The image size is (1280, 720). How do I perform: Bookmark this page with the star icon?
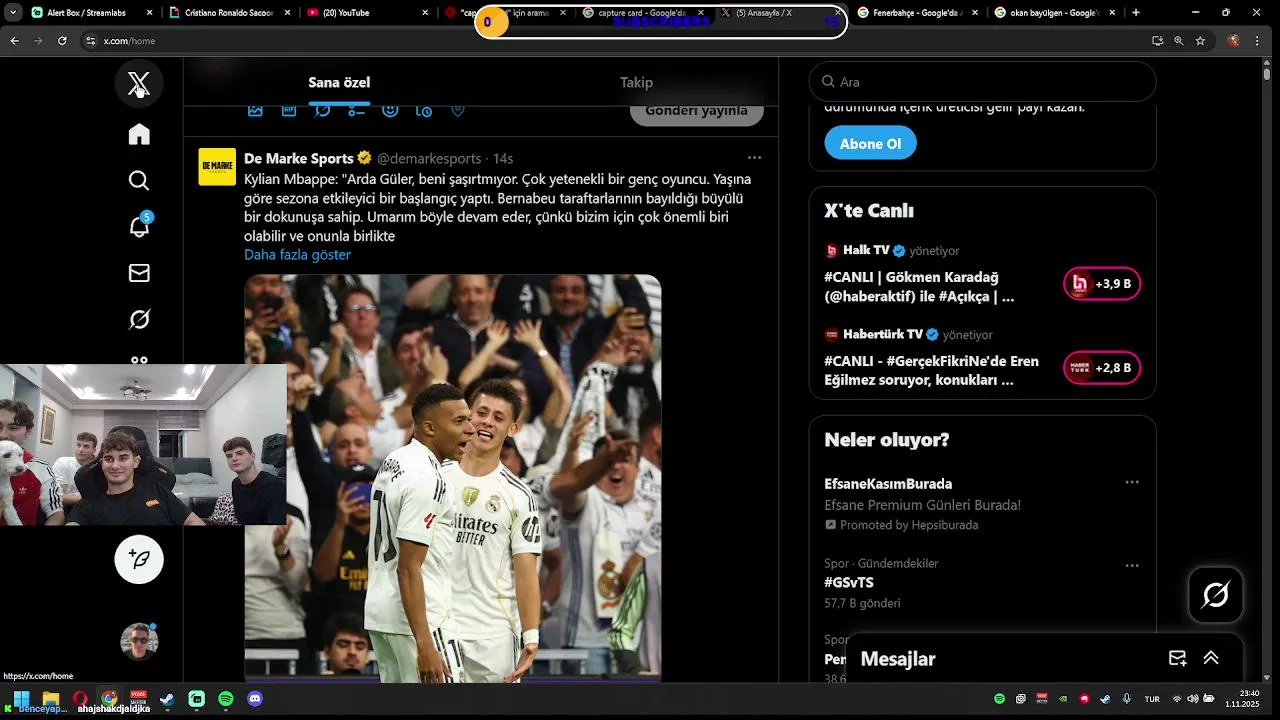[1200, 41]
